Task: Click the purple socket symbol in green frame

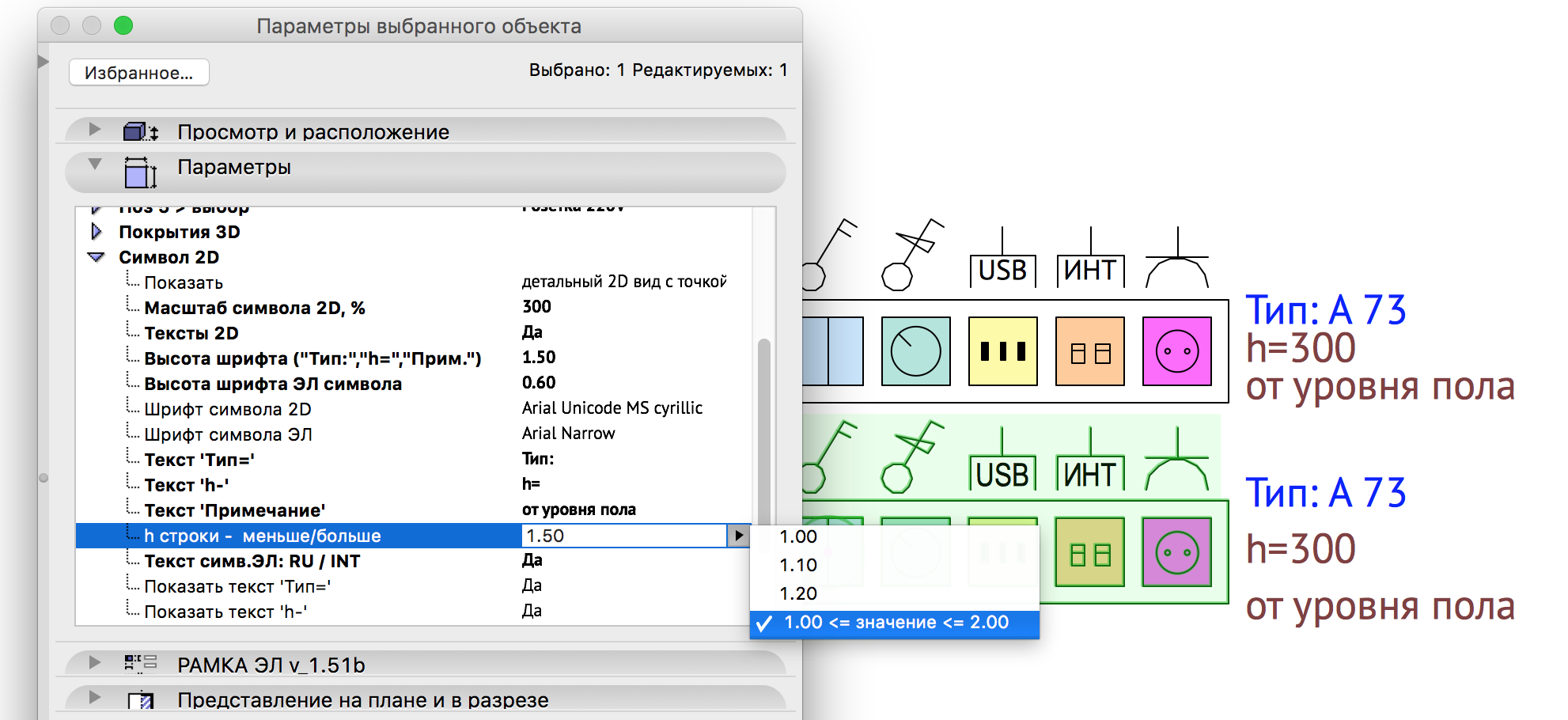Action: pyautogui.click(x=1176, y=552)
